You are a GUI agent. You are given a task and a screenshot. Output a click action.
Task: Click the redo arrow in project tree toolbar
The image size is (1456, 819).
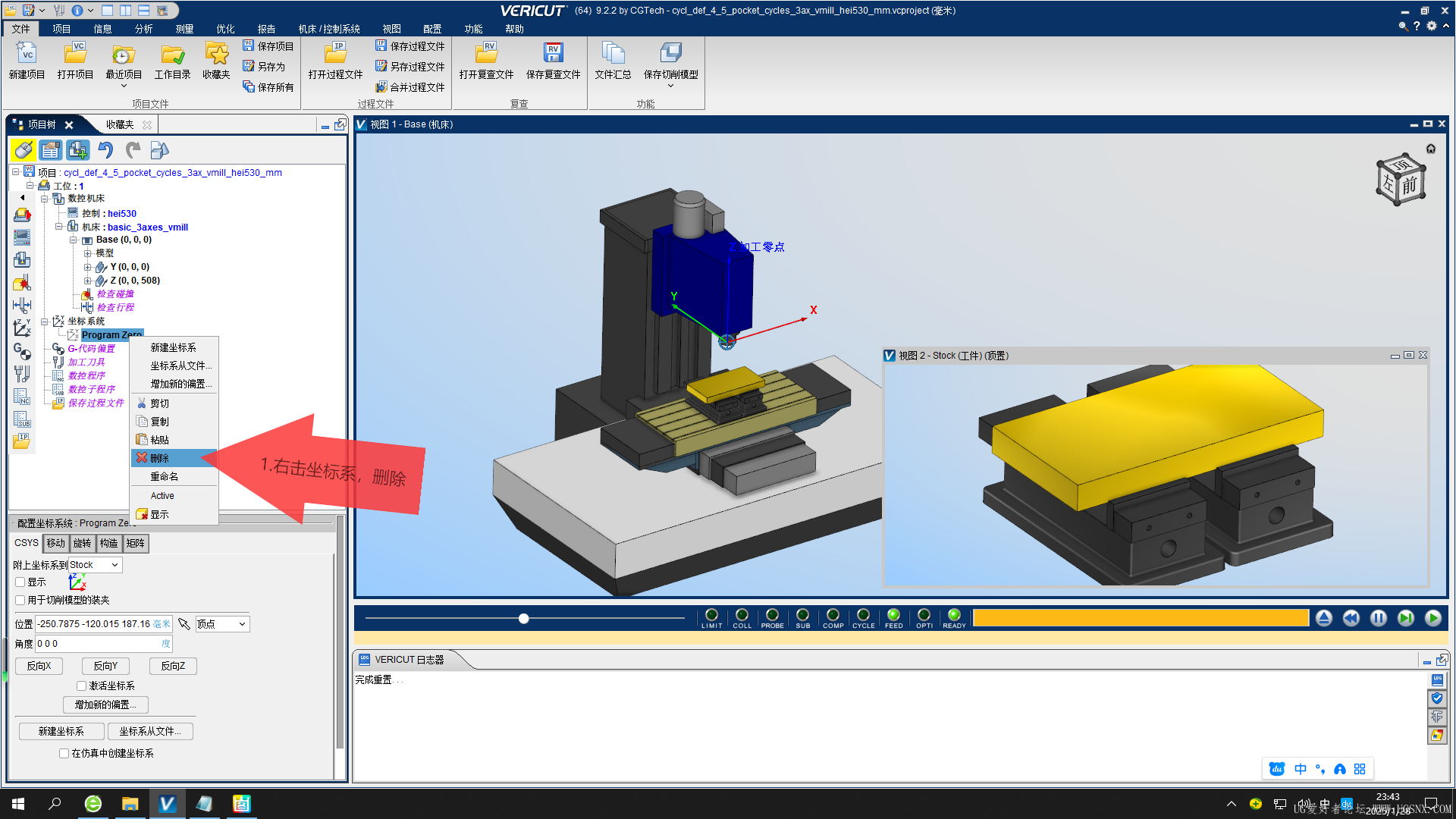click(x=133, y=150)
